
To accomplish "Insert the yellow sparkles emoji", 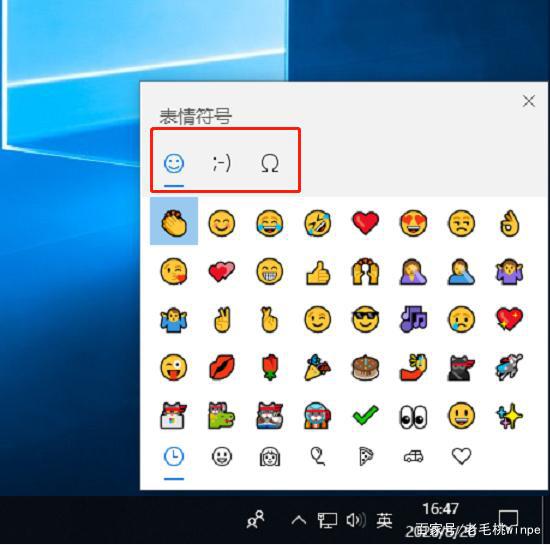I will [509, 416].
